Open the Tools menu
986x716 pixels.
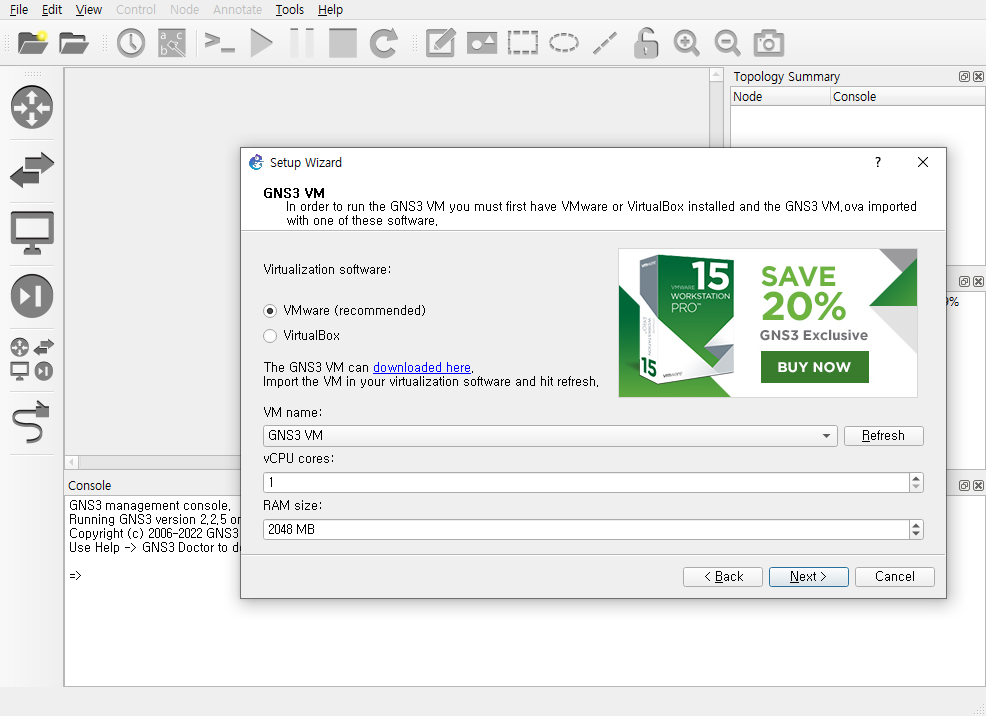289,9
